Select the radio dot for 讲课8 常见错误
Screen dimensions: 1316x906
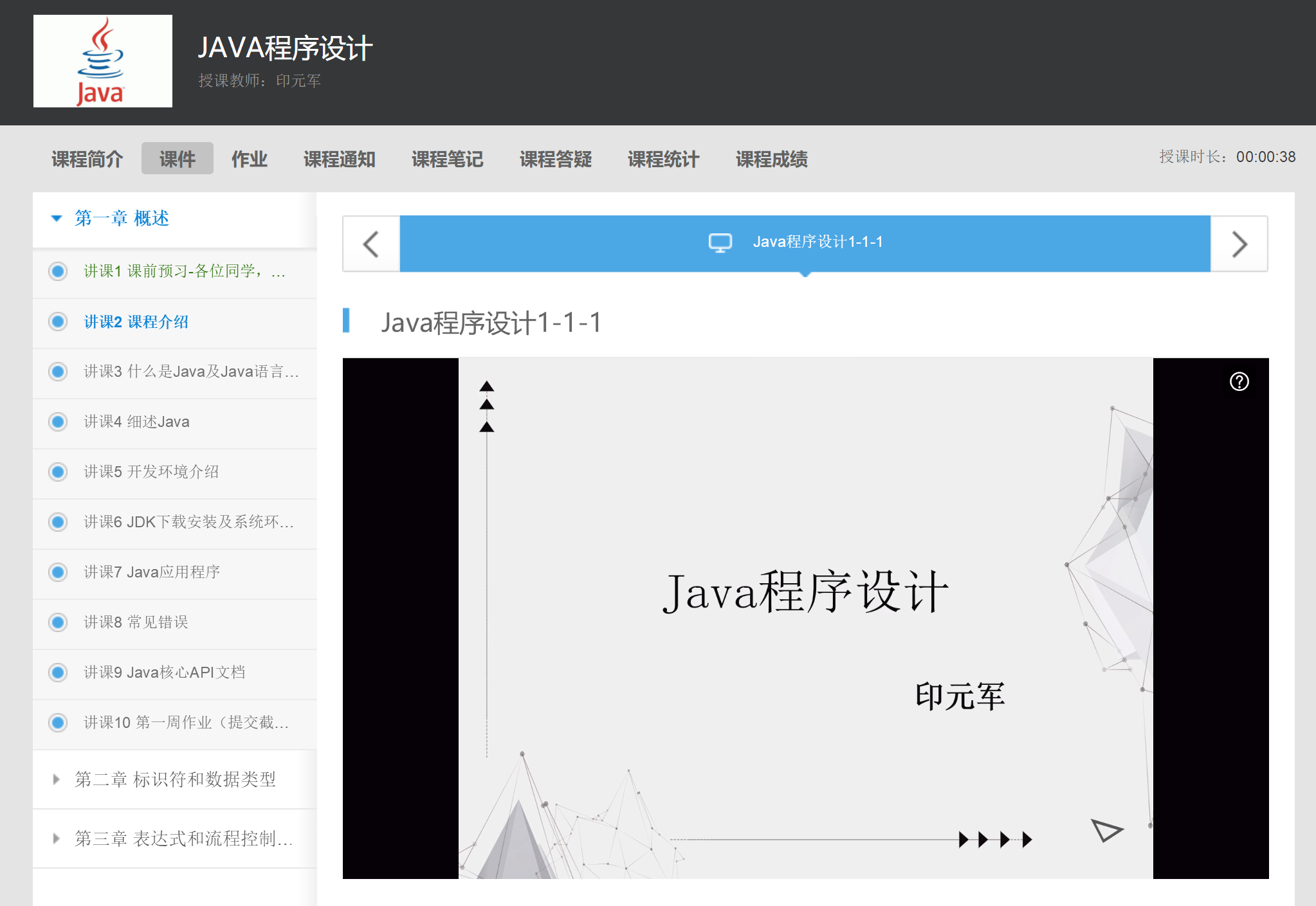pyautogui.click(x=58, y=622)
